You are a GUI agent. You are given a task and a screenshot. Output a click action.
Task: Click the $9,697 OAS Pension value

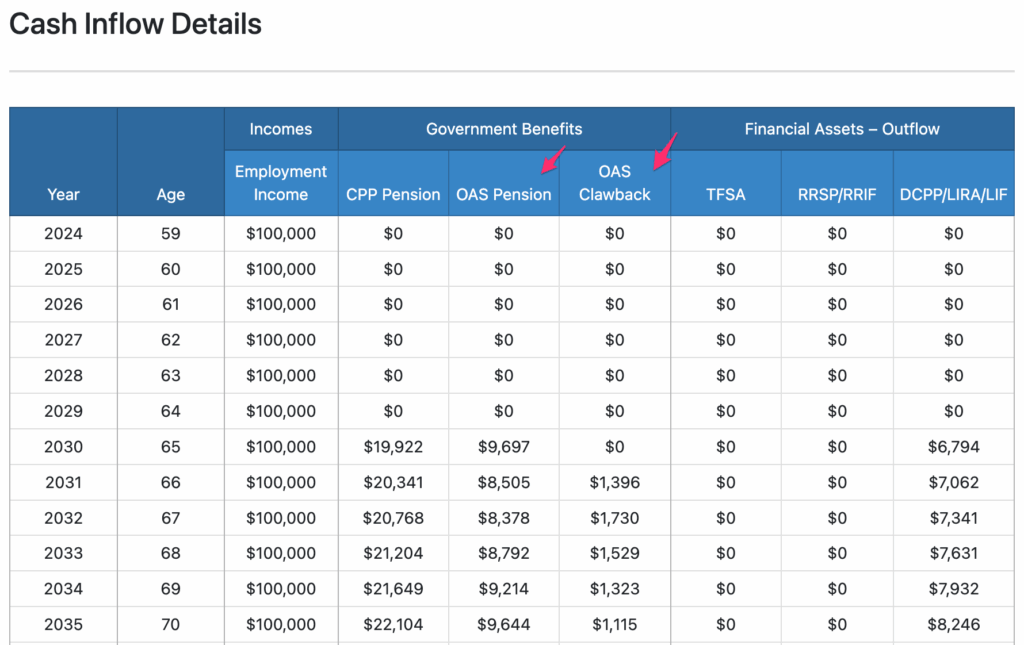click(x=503, y=447)
